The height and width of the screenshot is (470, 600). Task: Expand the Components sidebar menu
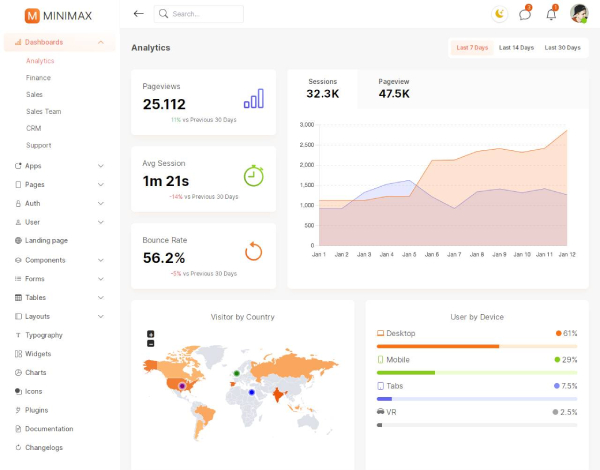click(101, 260)
